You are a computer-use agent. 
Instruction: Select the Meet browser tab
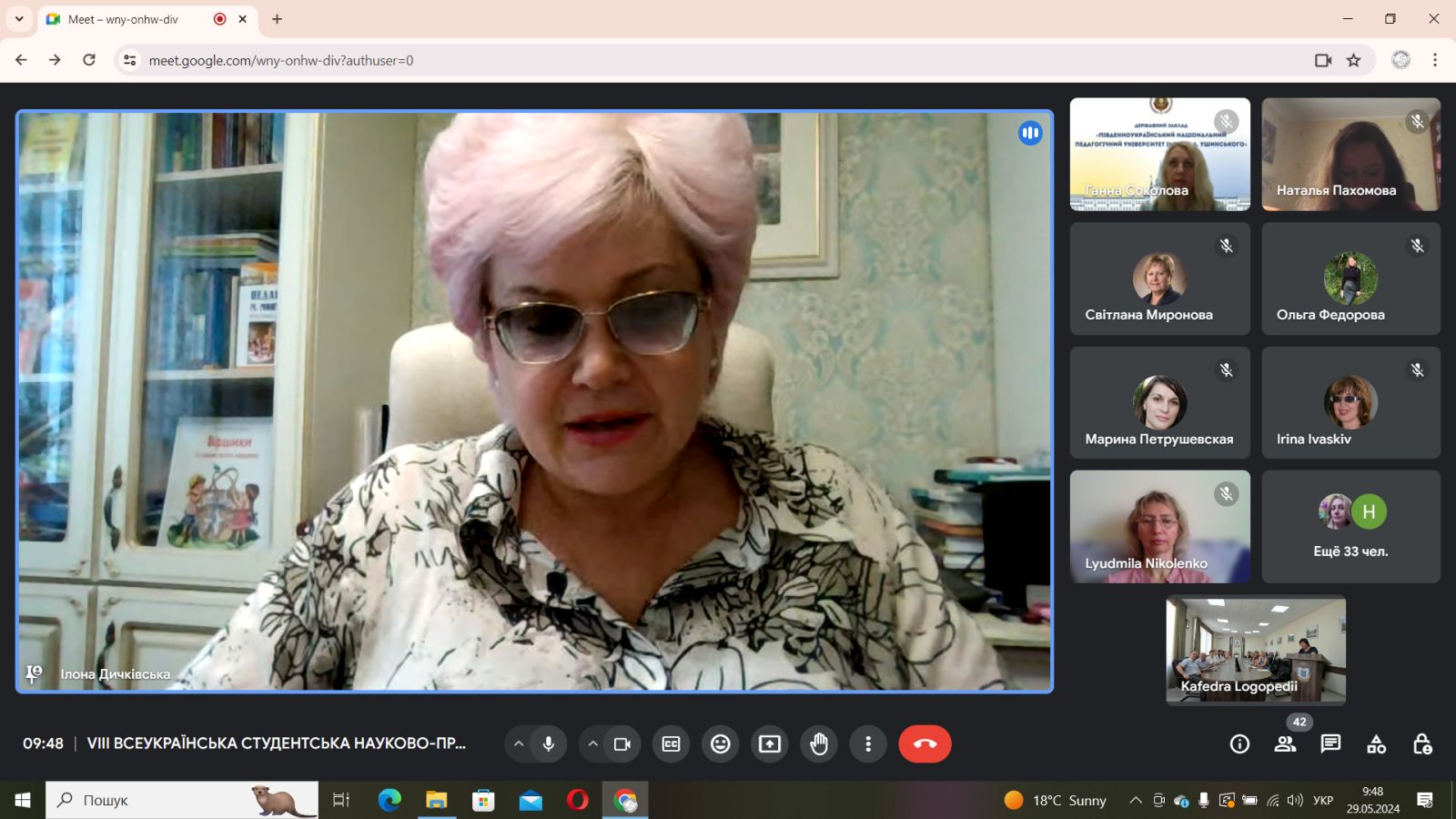(x=127, y=19)
